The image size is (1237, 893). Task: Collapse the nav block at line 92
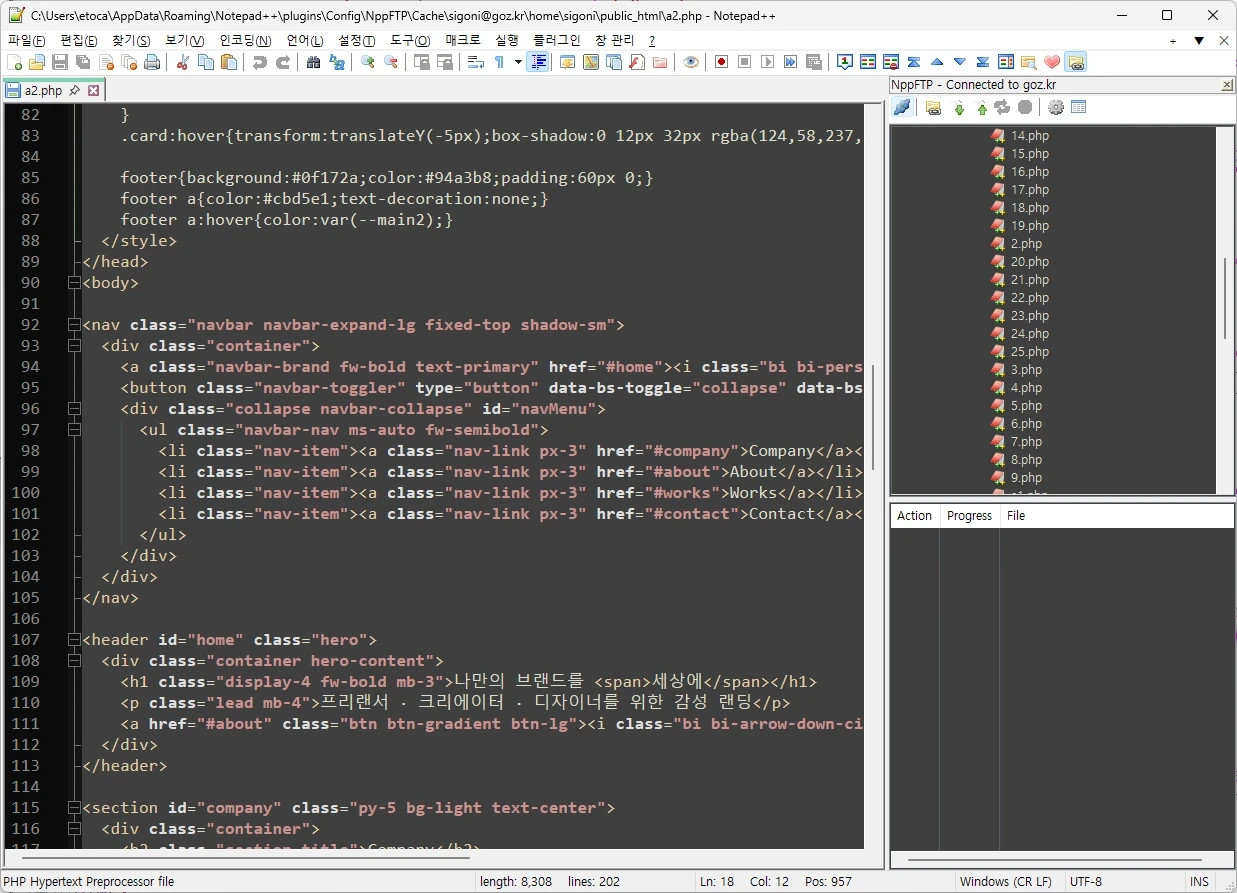tap(73, 325)
